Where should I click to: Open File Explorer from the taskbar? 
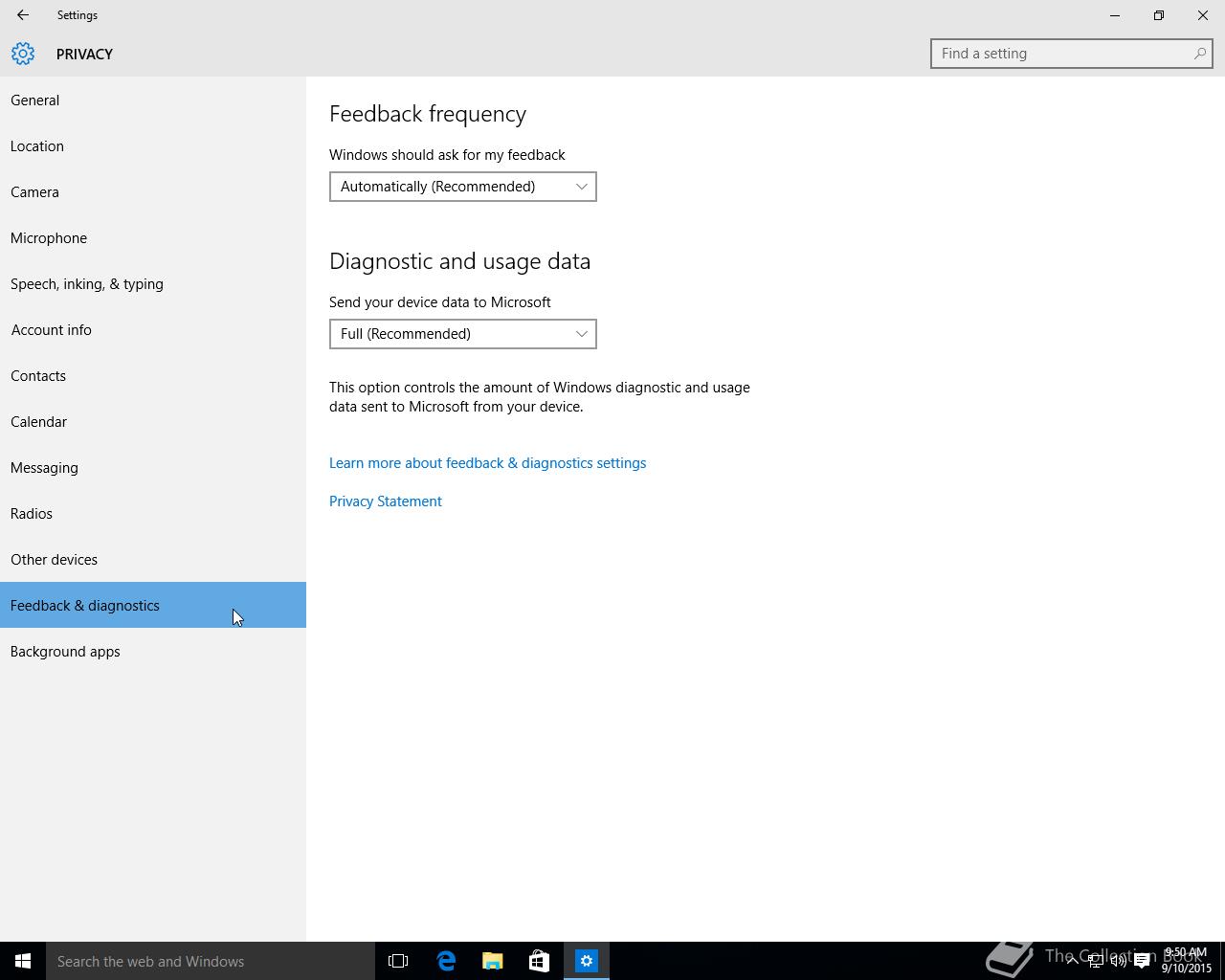pyautogui.click(x=493, y=961)
